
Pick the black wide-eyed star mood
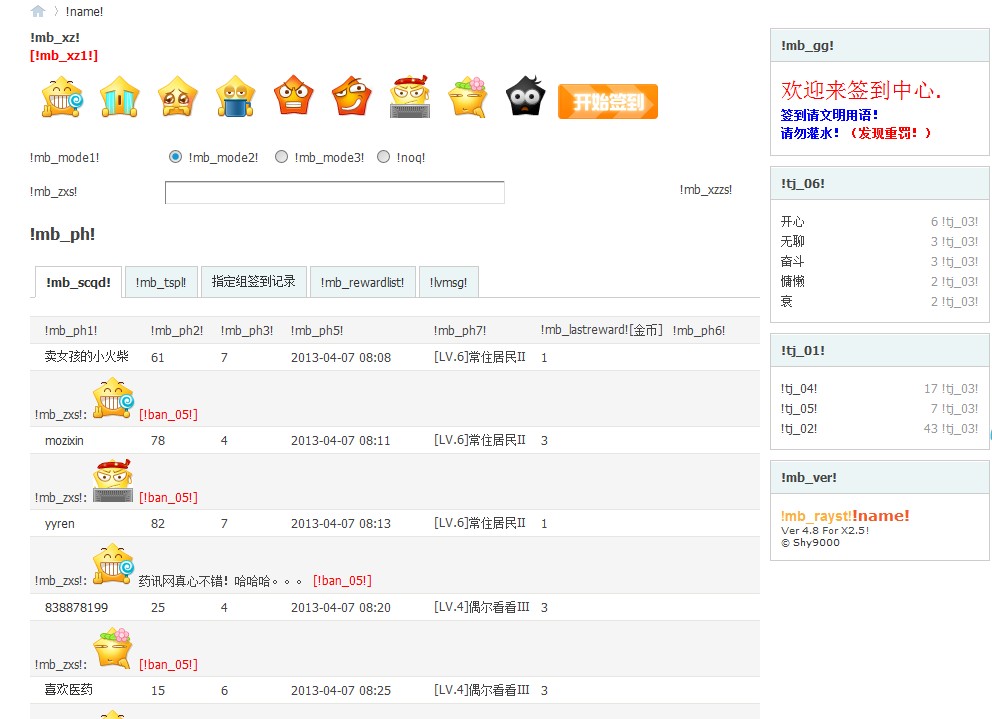point(526,97)
